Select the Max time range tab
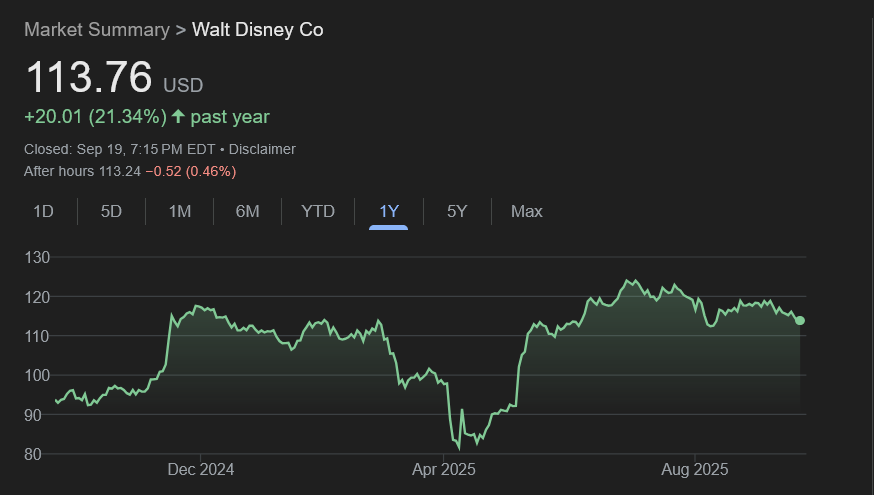Screen dimensions: 874x495 coord(527,211)
